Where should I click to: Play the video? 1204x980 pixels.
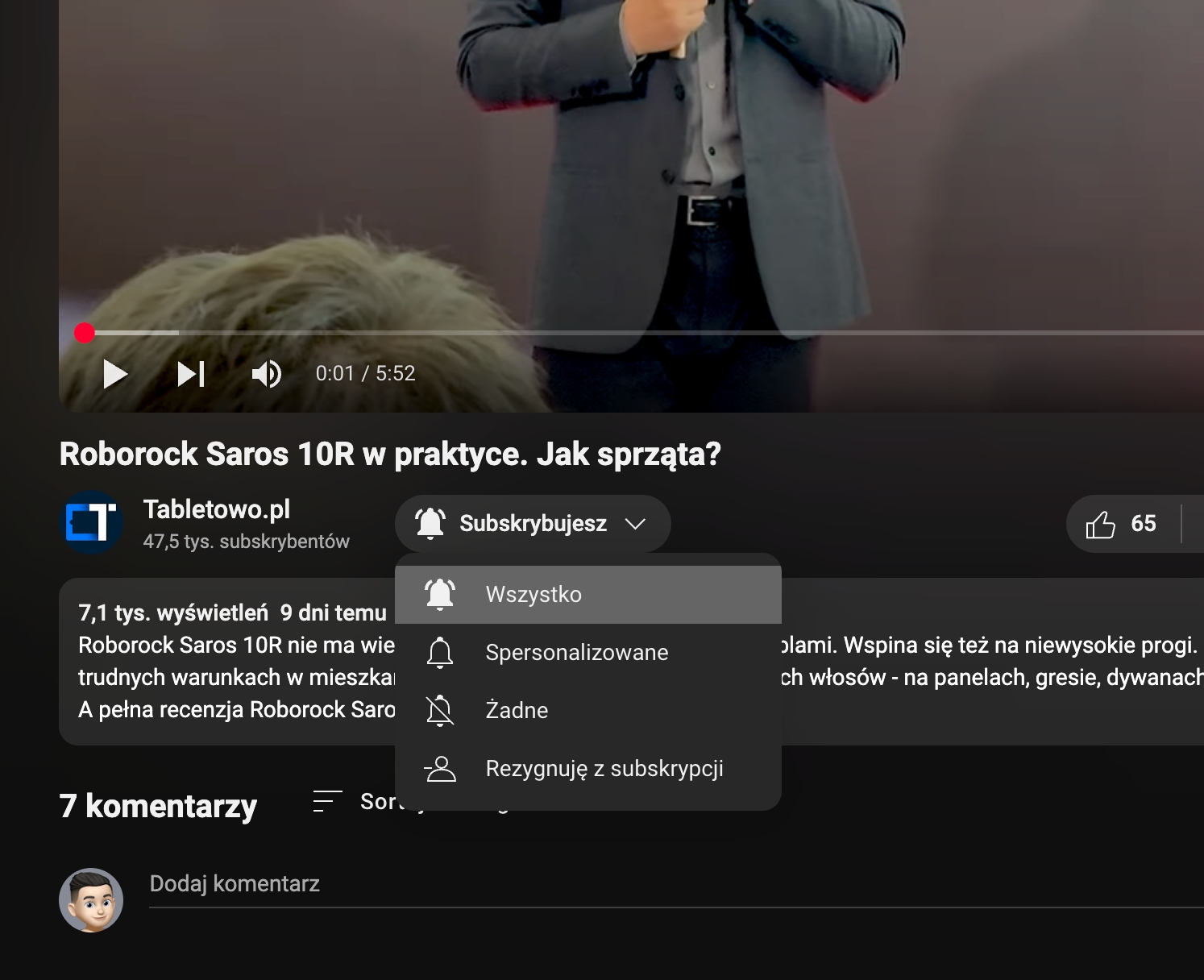point(115,374)
